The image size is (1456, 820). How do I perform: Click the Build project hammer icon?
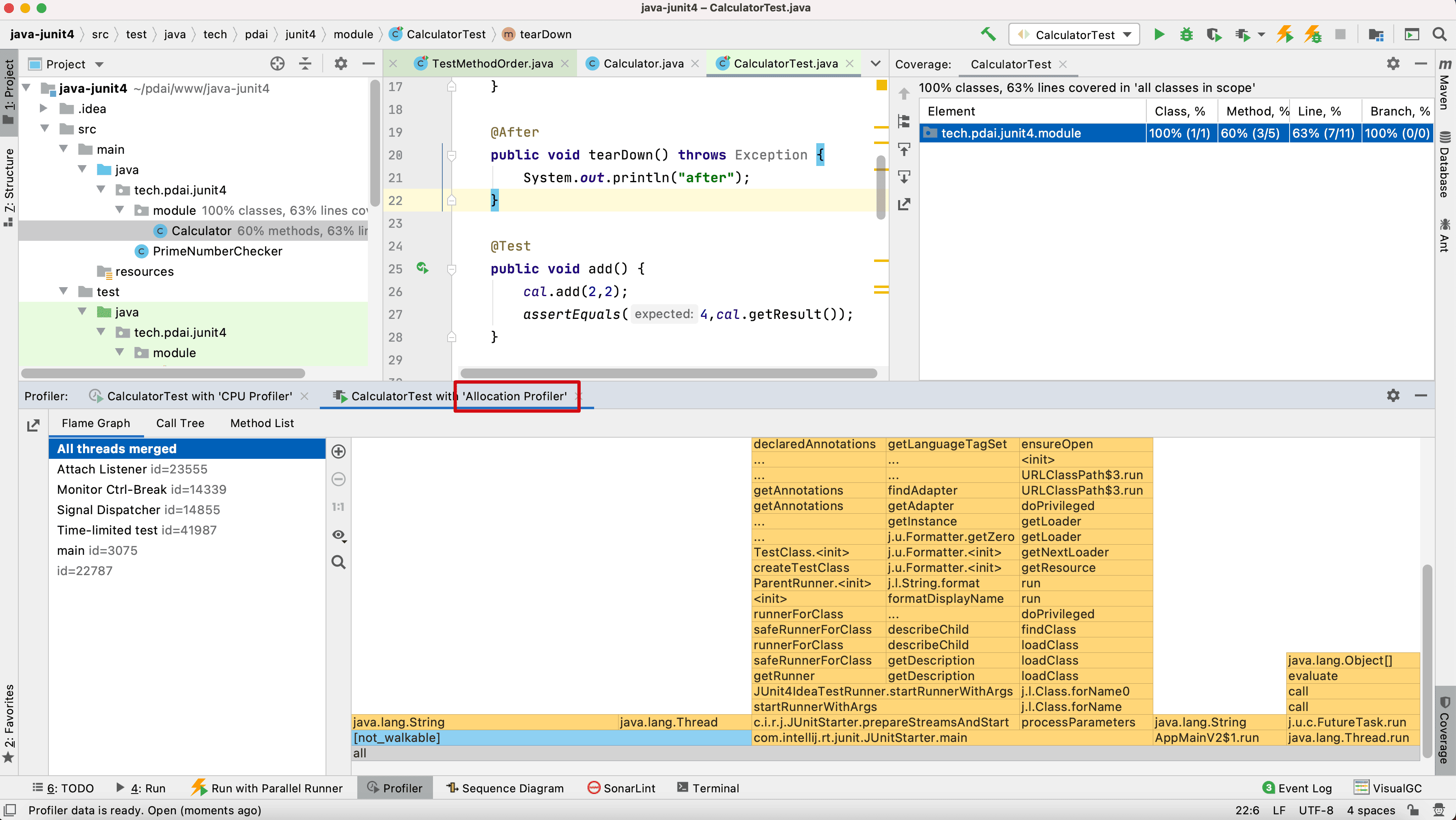click(x=988, y=35)
